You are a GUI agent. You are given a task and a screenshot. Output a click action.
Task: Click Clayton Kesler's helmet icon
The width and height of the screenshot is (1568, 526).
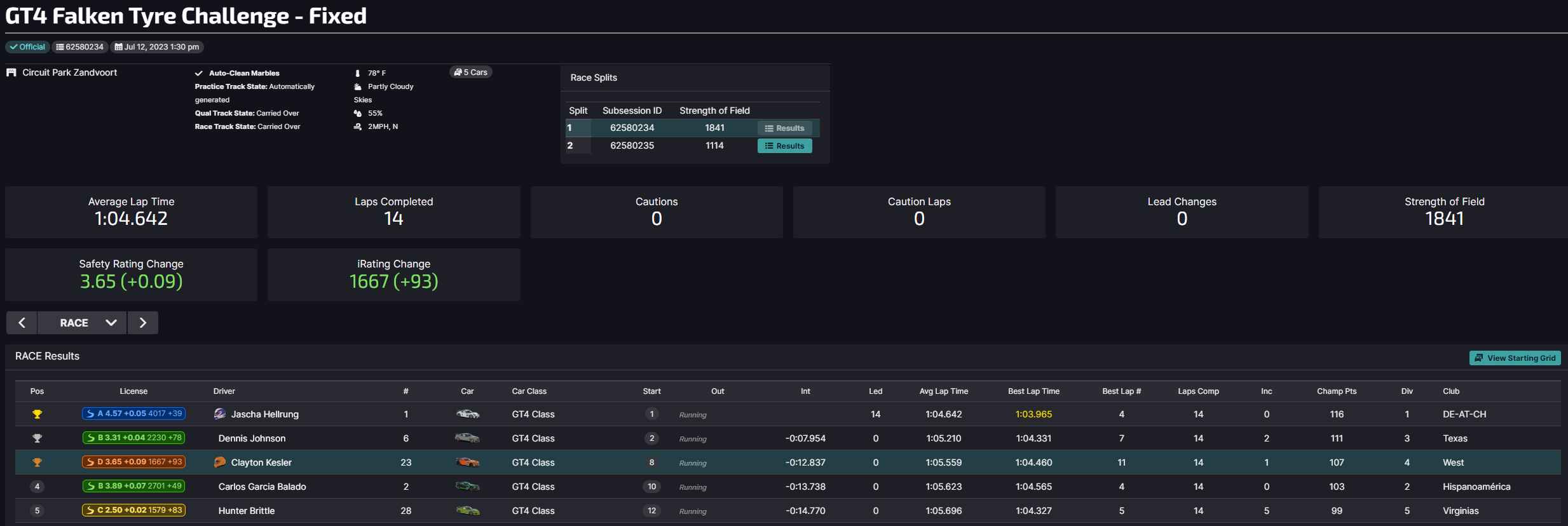click(220, 462)
